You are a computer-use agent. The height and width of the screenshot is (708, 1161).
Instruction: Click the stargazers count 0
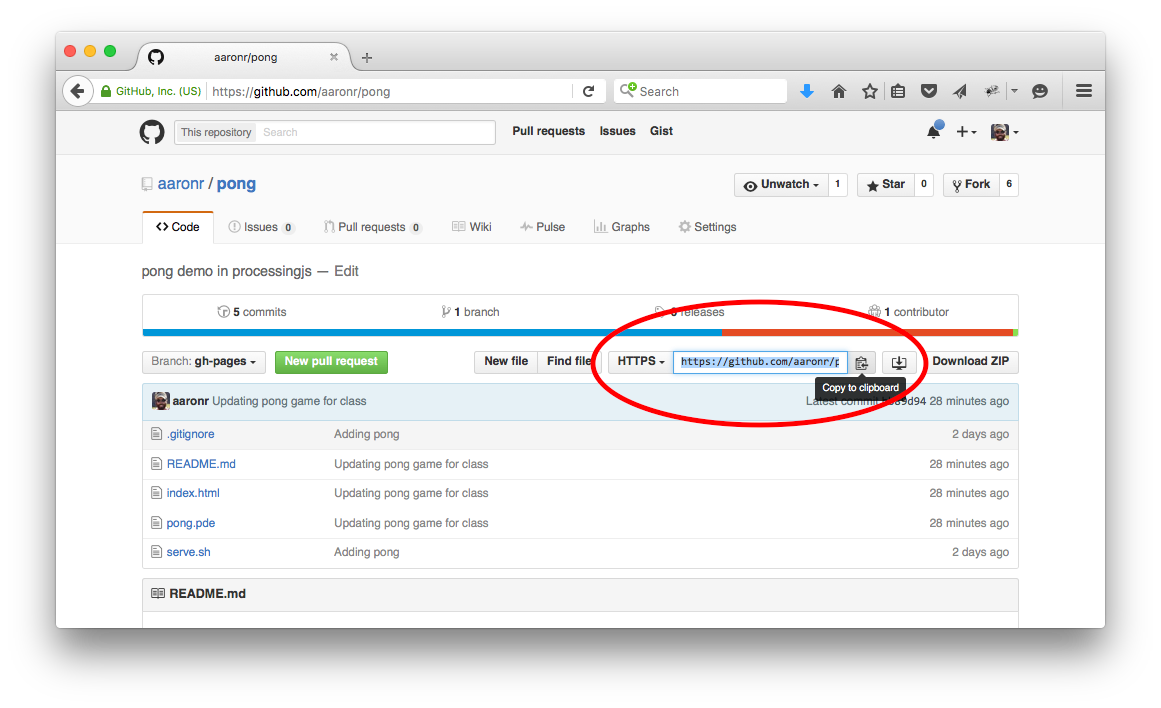click(x=923, y=184)
